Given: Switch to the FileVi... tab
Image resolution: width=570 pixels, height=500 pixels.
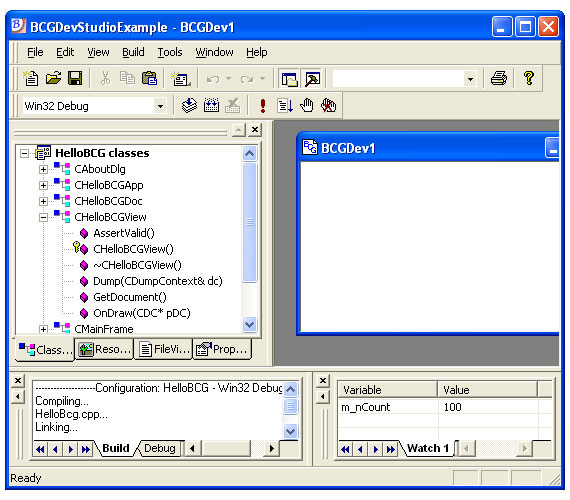Looking at the screenshot, I should [x=164, y=349].
